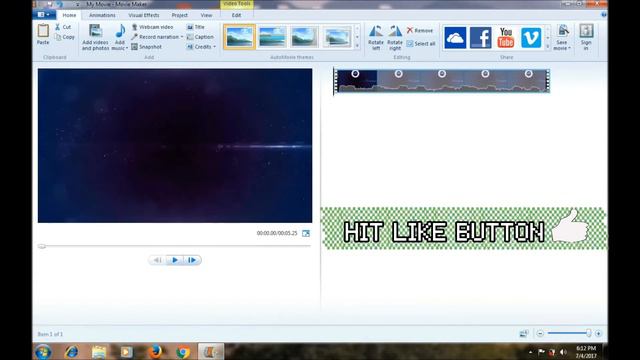Apply the second AutoMovie theme
The height and width of the screenshot is (360, 640).
click(272, 37)
